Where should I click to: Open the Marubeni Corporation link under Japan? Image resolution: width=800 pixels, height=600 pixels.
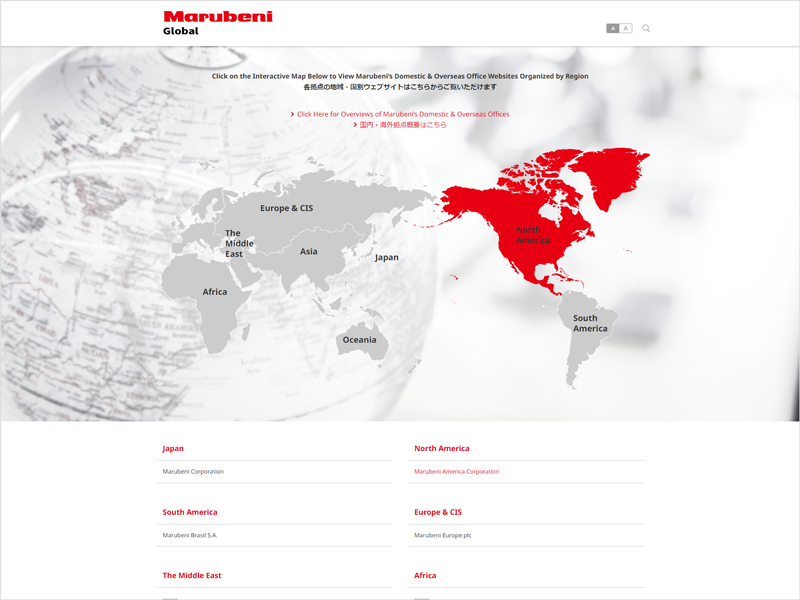193,471
